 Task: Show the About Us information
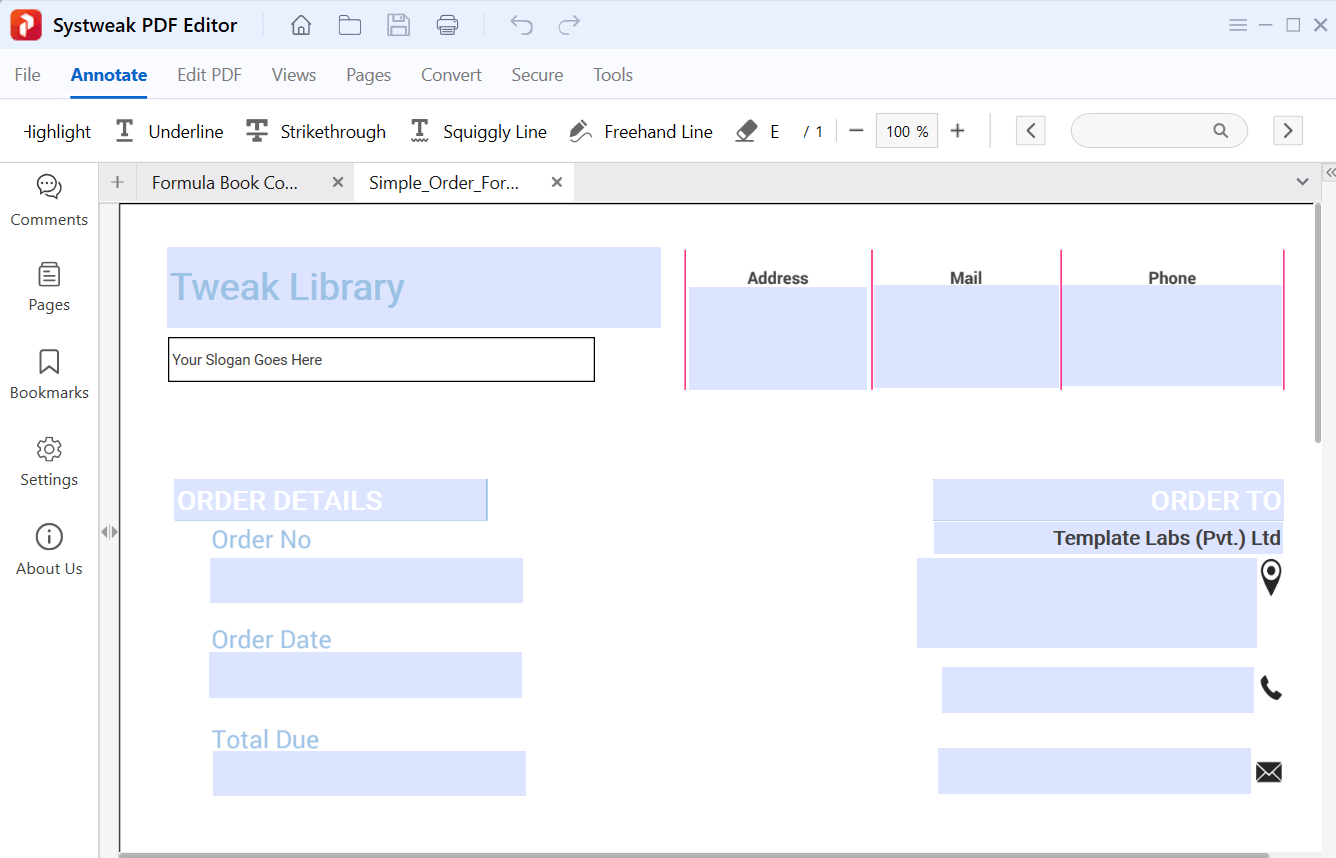[49, 549]
